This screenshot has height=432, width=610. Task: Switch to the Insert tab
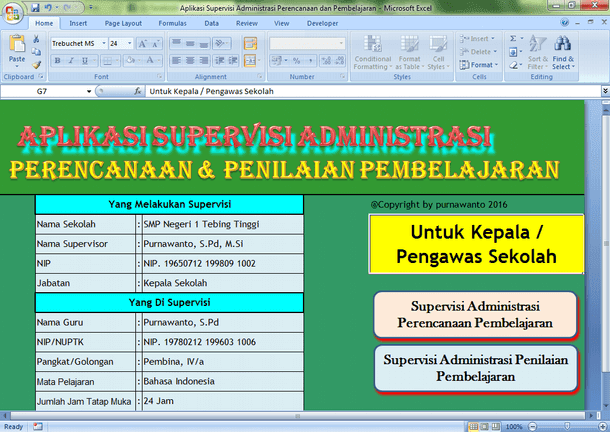[78, 23]
